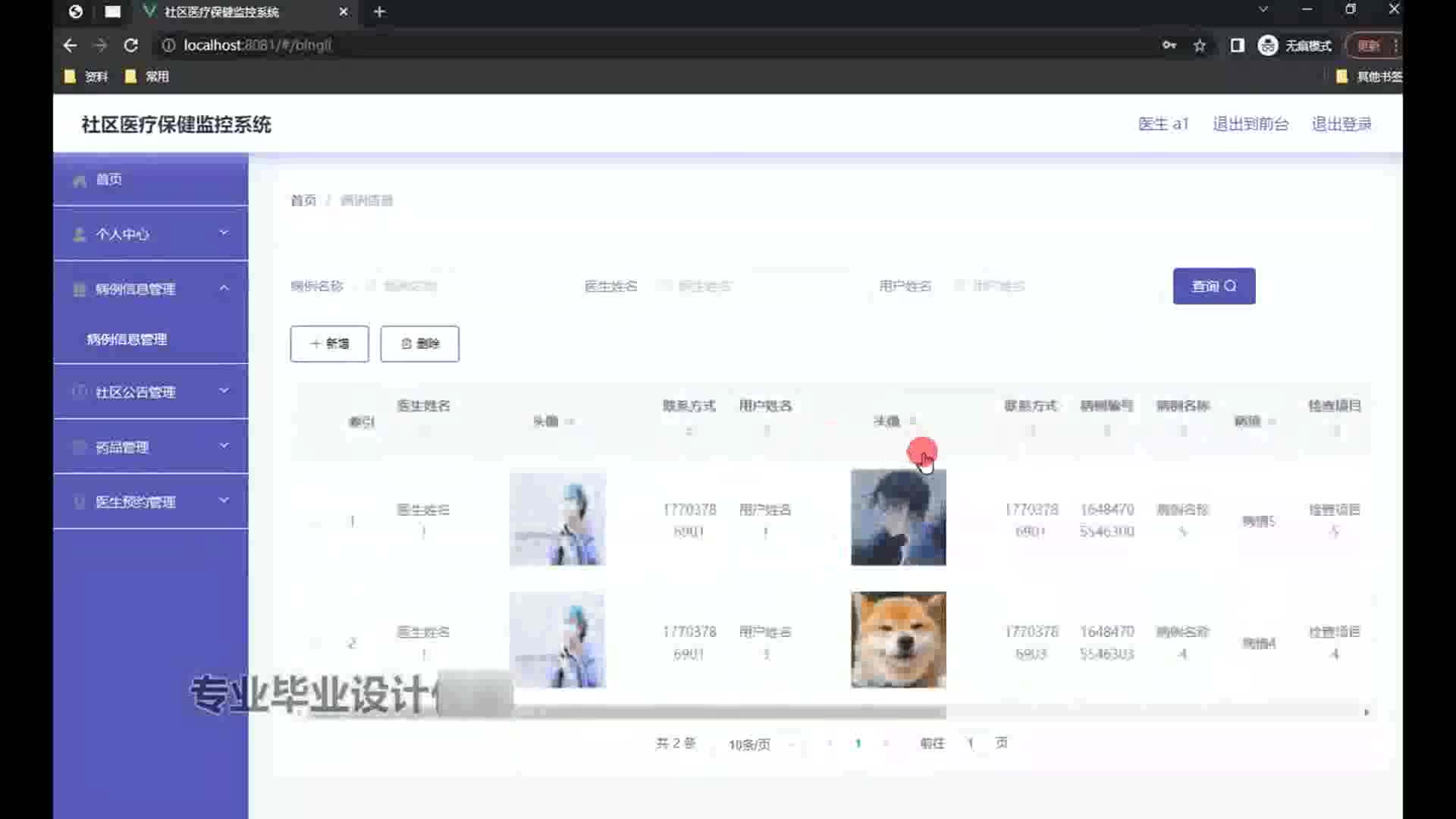
Task: Click the home icon beside 首页 in sidebar
Action: pyautogui.click(x=80, y=180)
